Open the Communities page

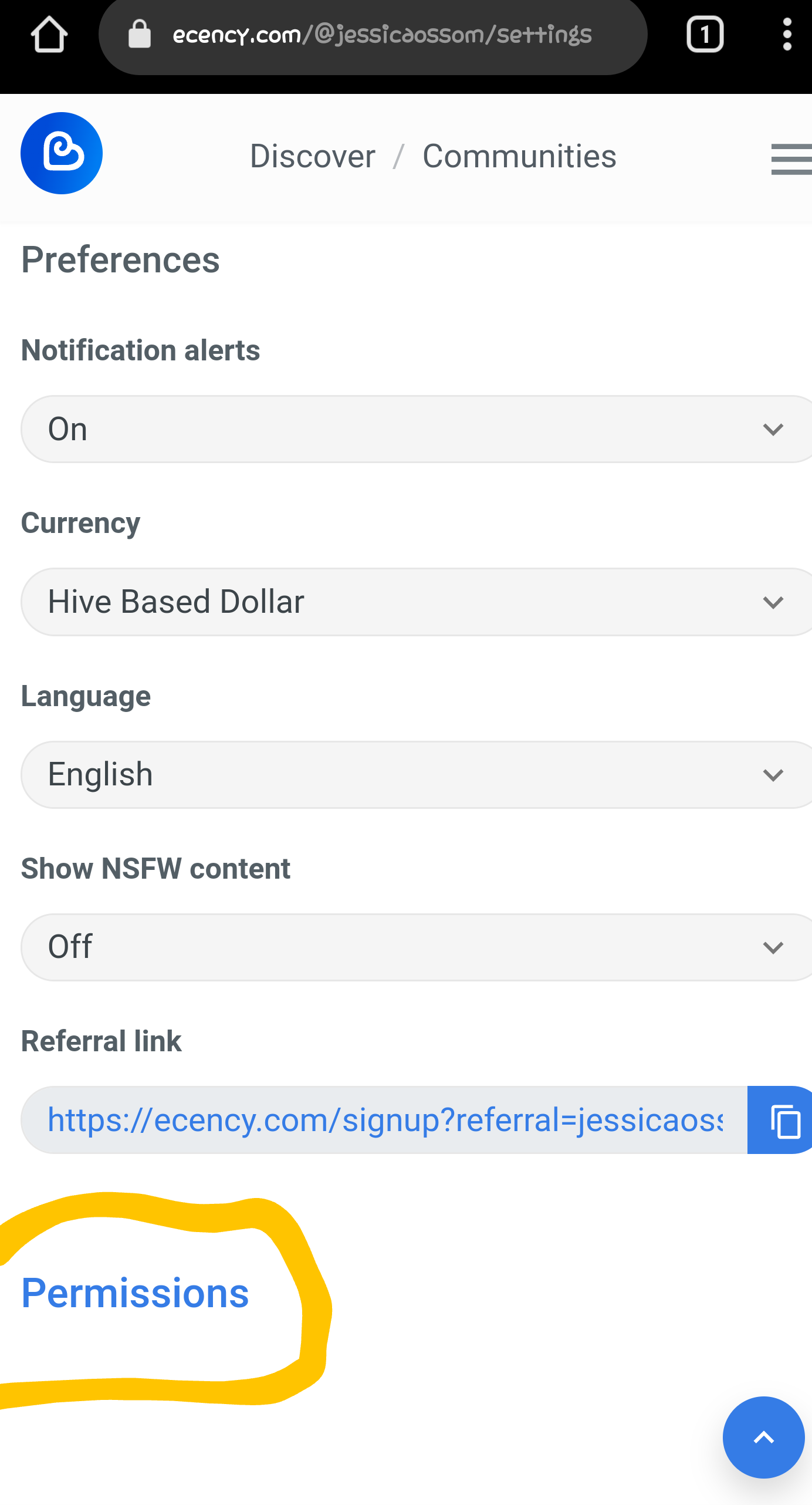tap(520, 156)
